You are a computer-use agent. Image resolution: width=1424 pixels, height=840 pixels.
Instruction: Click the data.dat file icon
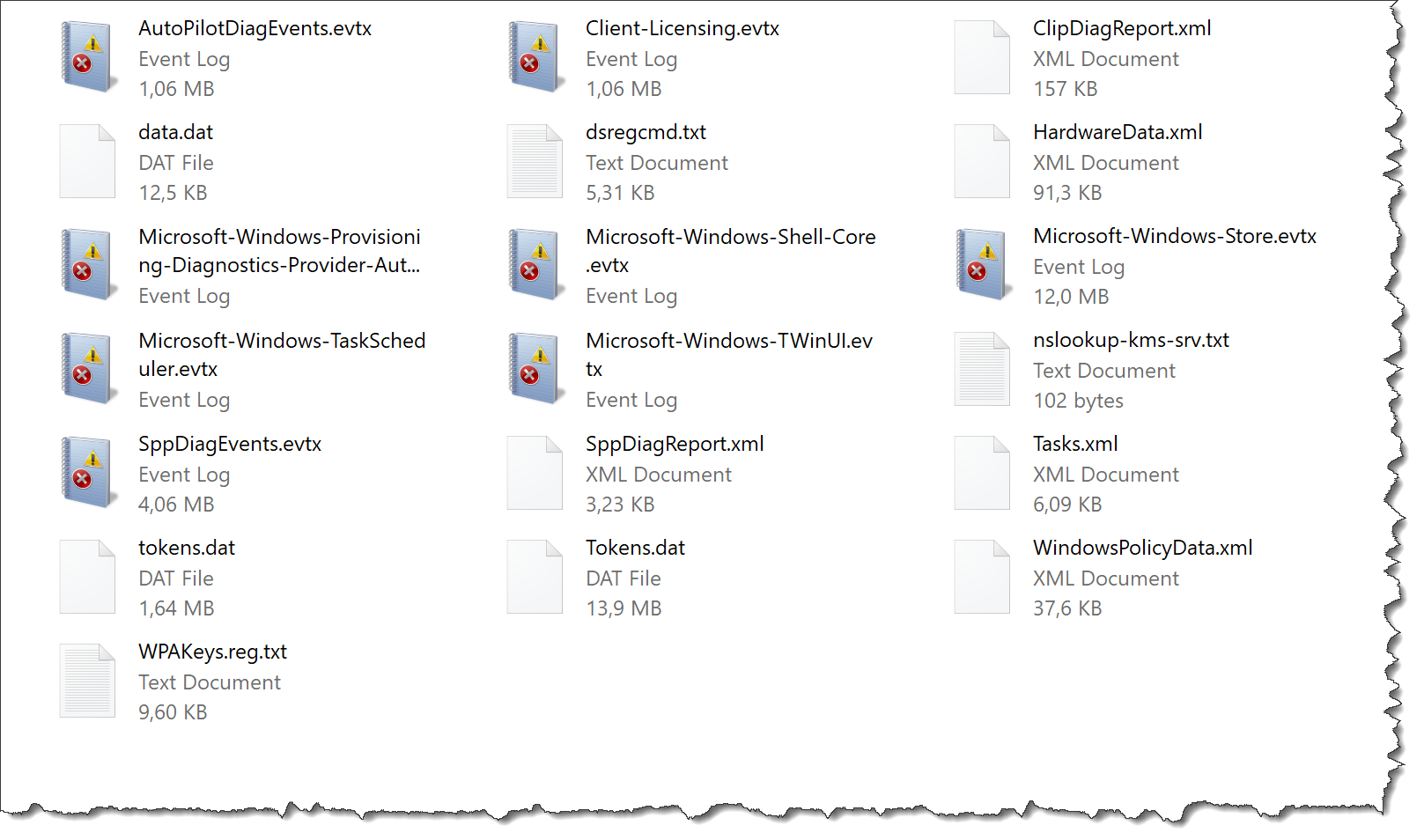point(87,160)
